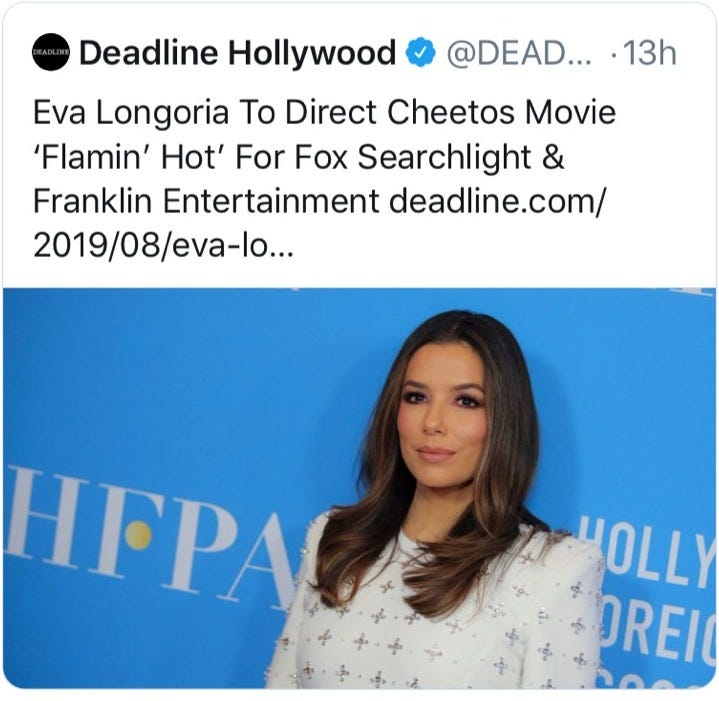Viewport: 719px width, 701px height.
Task: Click the 'Franklin Entertainment' words in tweet
Action: (x=206, y=201)
